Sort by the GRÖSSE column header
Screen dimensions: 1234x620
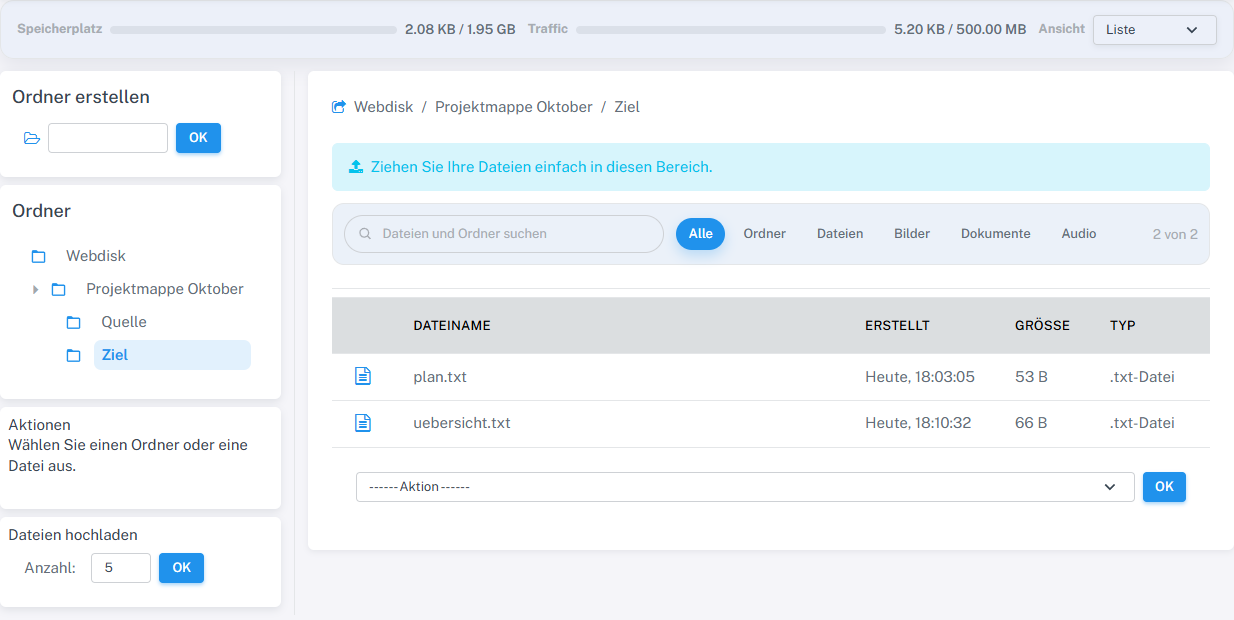(x=1042, y=325)
